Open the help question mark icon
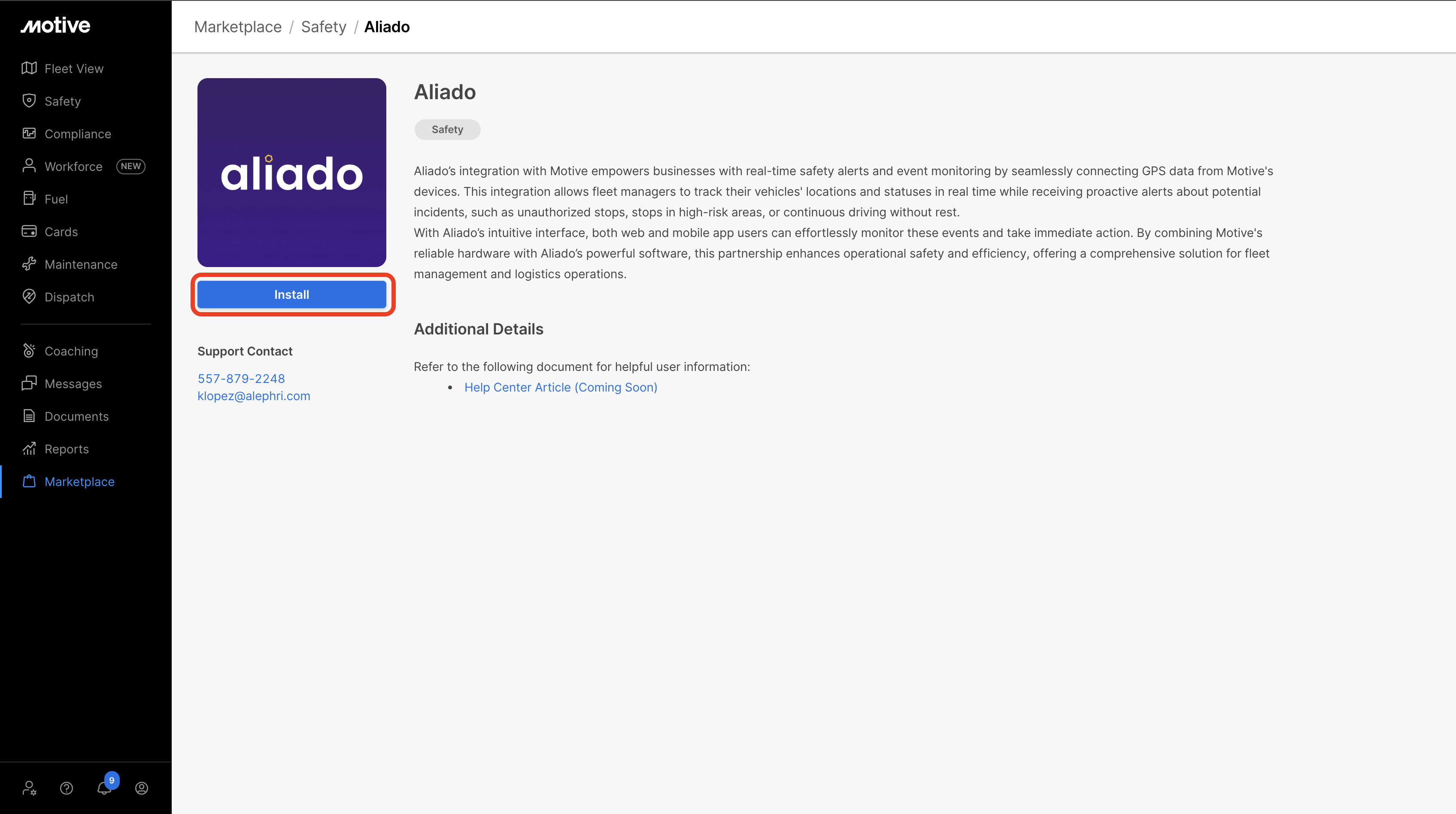Screen dimensions: 1456x814 point(66,788)
